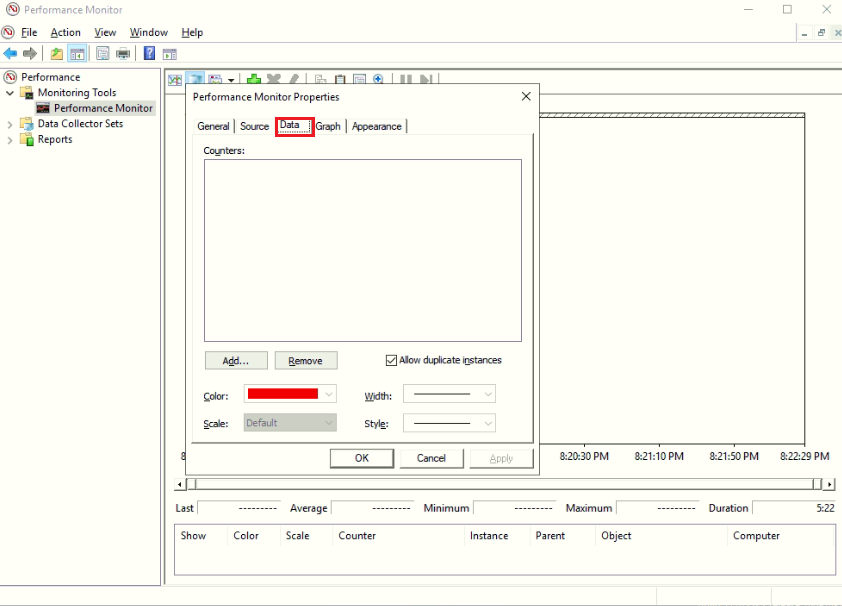Click the blue Back arrow in the toolbar
842x606 pixels.
(10, 54)
